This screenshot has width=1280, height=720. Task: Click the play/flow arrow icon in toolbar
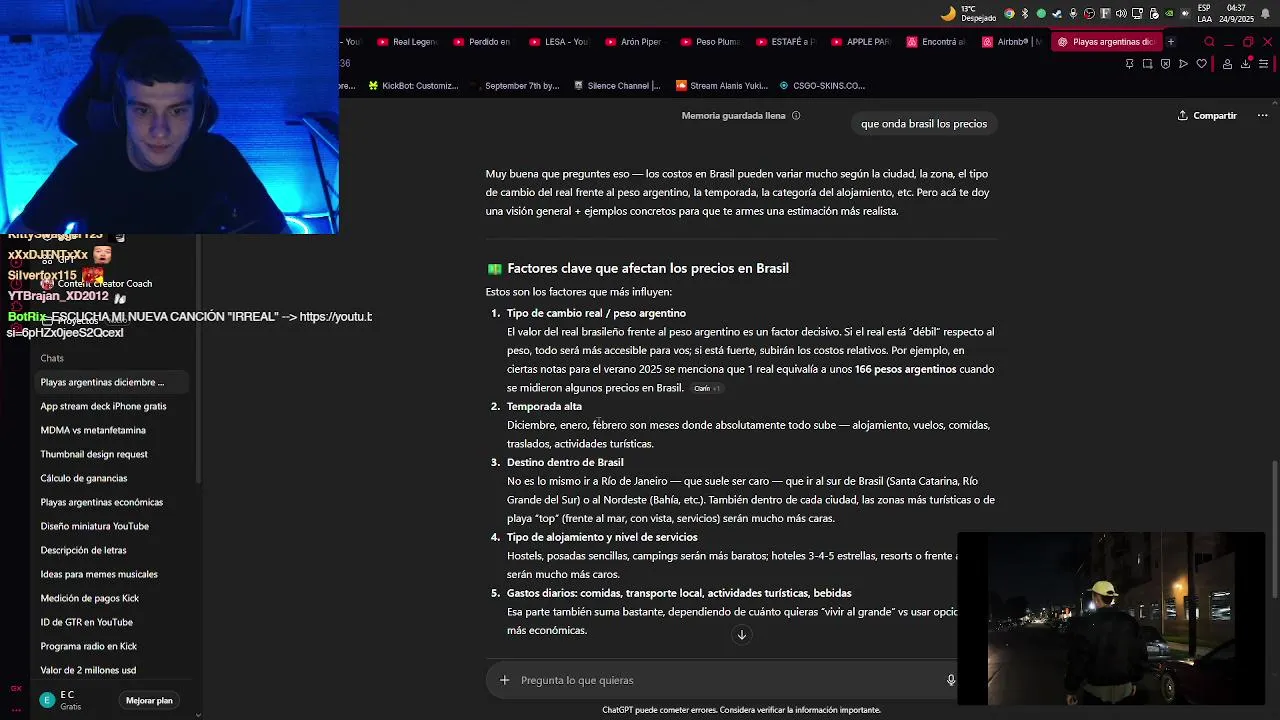[x=1184, y=64]
